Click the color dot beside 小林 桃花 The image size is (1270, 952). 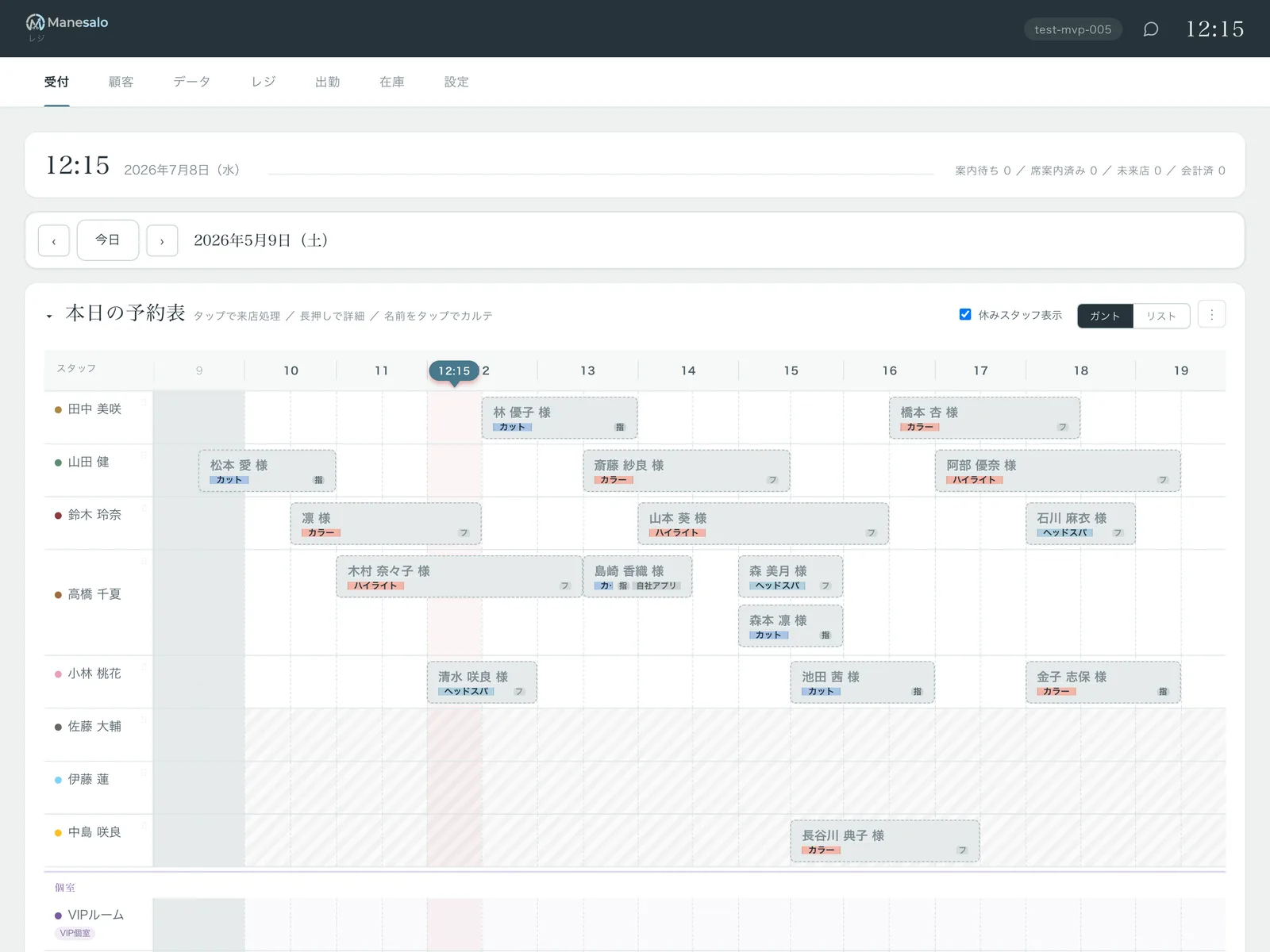coord(58,674)
